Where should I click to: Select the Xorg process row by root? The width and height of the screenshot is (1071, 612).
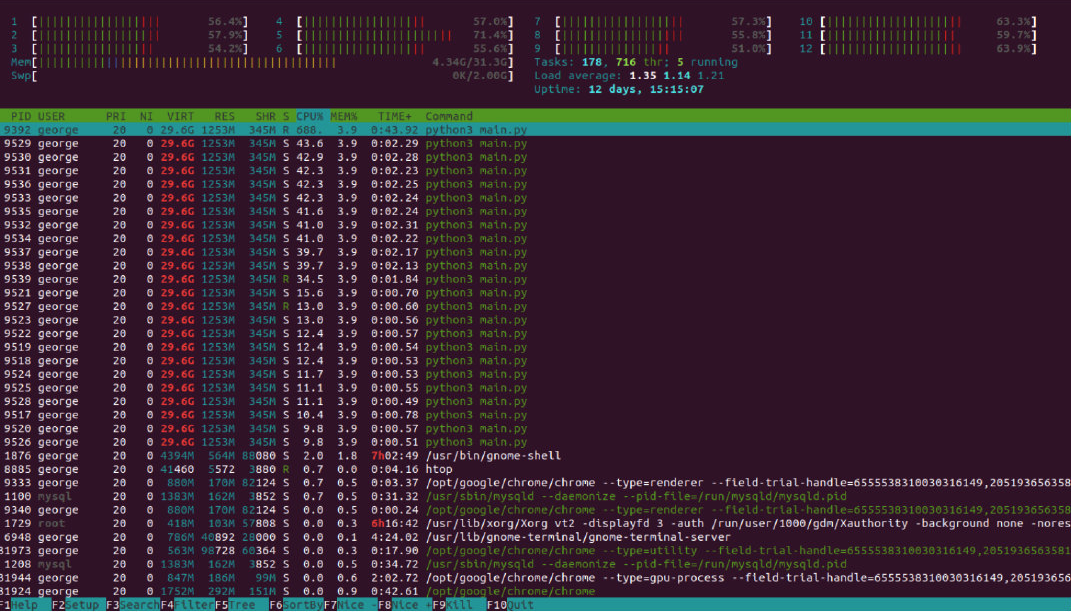click(x=536, y=523)
